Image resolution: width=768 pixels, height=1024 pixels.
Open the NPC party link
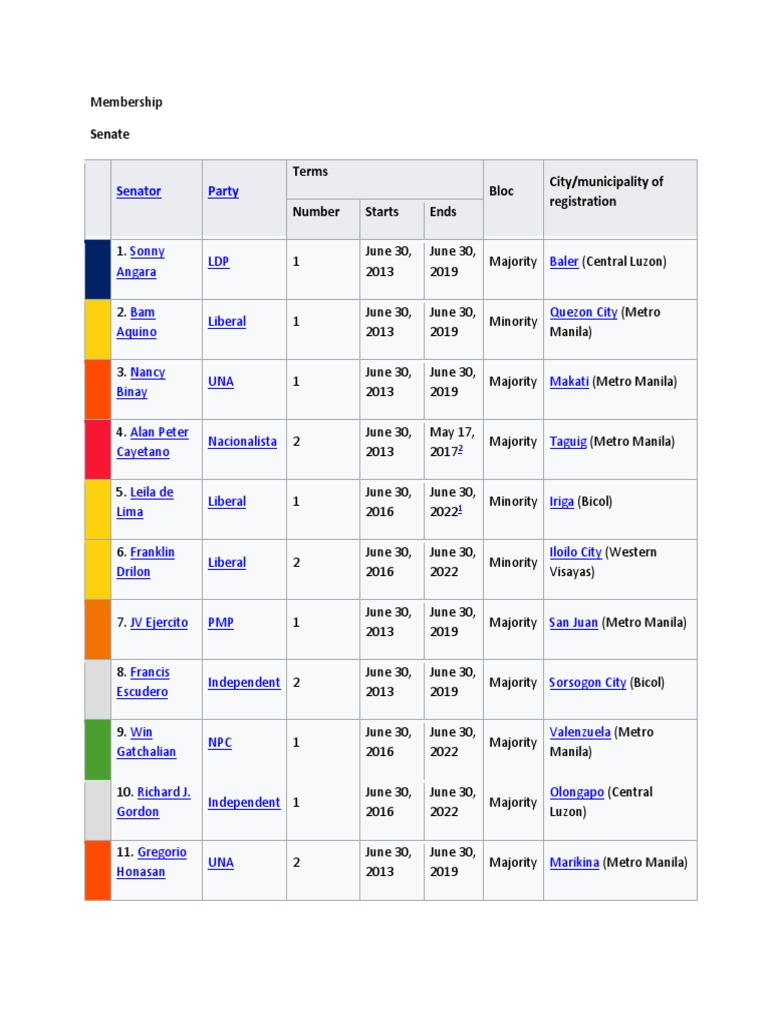[x=219, y=743]
